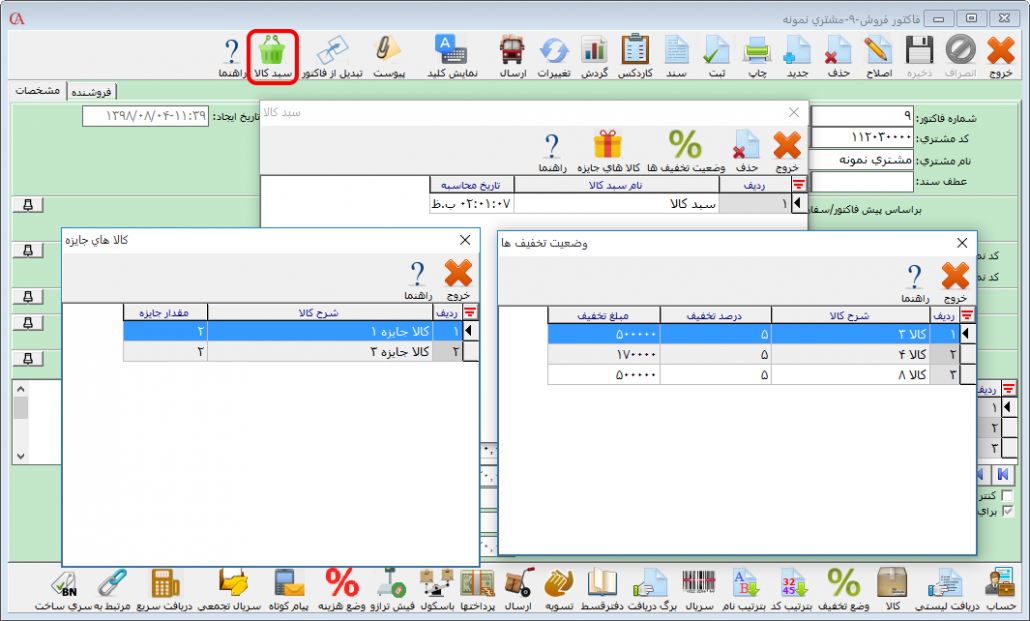Screen dimensions: 1030x621
Task: Click the باسکول scale icon in the bottom bar
Action: pyautogui.click(x=436, y=588)
